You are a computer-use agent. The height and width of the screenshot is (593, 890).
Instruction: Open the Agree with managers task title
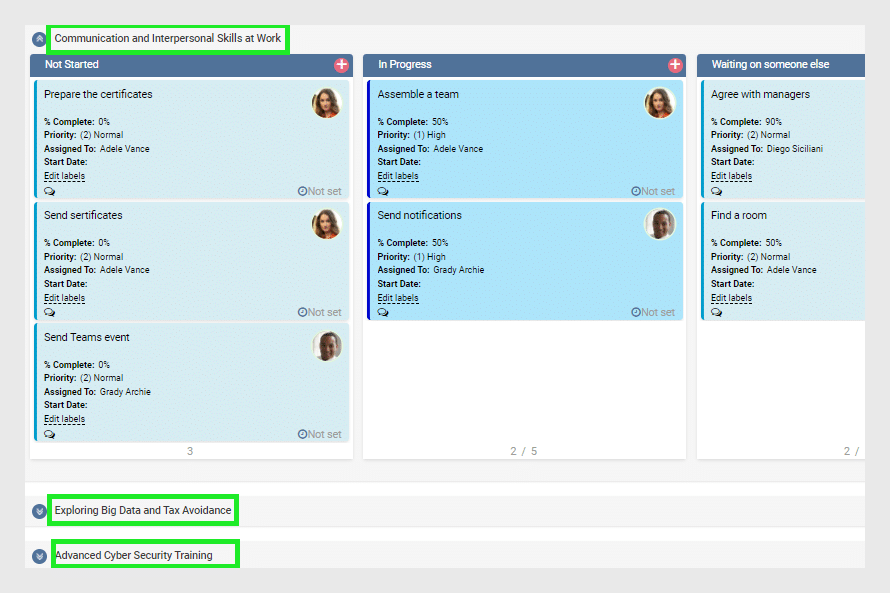point(760,94)
